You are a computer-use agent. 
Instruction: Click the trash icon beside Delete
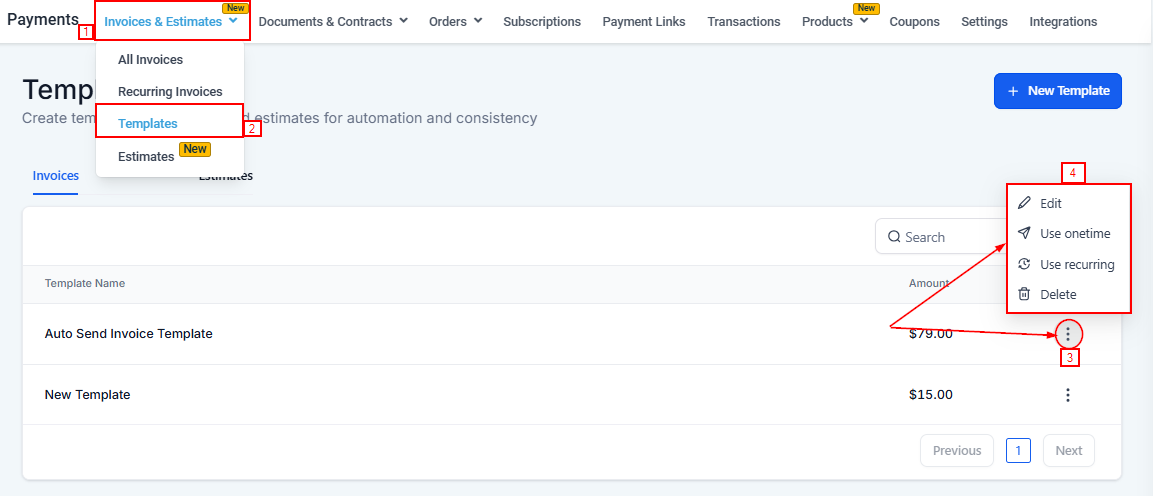coord(1024,294)
